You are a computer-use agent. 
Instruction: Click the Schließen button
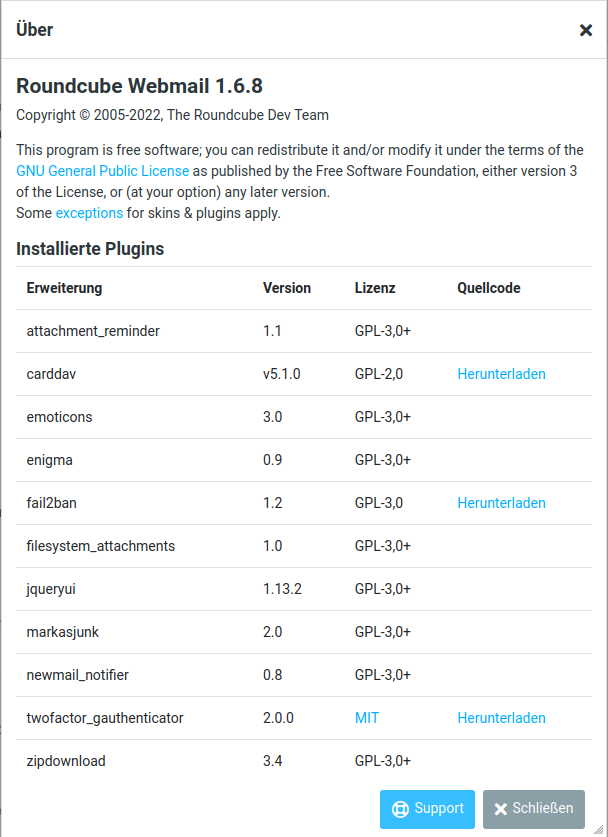point(534,809)
